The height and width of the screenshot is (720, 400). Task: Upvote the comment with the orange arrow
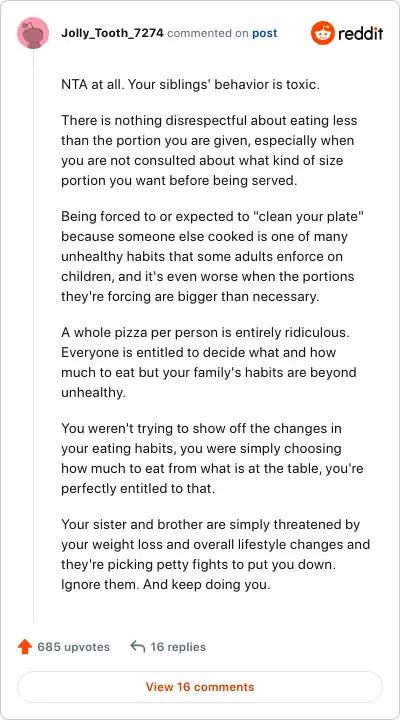25,647
